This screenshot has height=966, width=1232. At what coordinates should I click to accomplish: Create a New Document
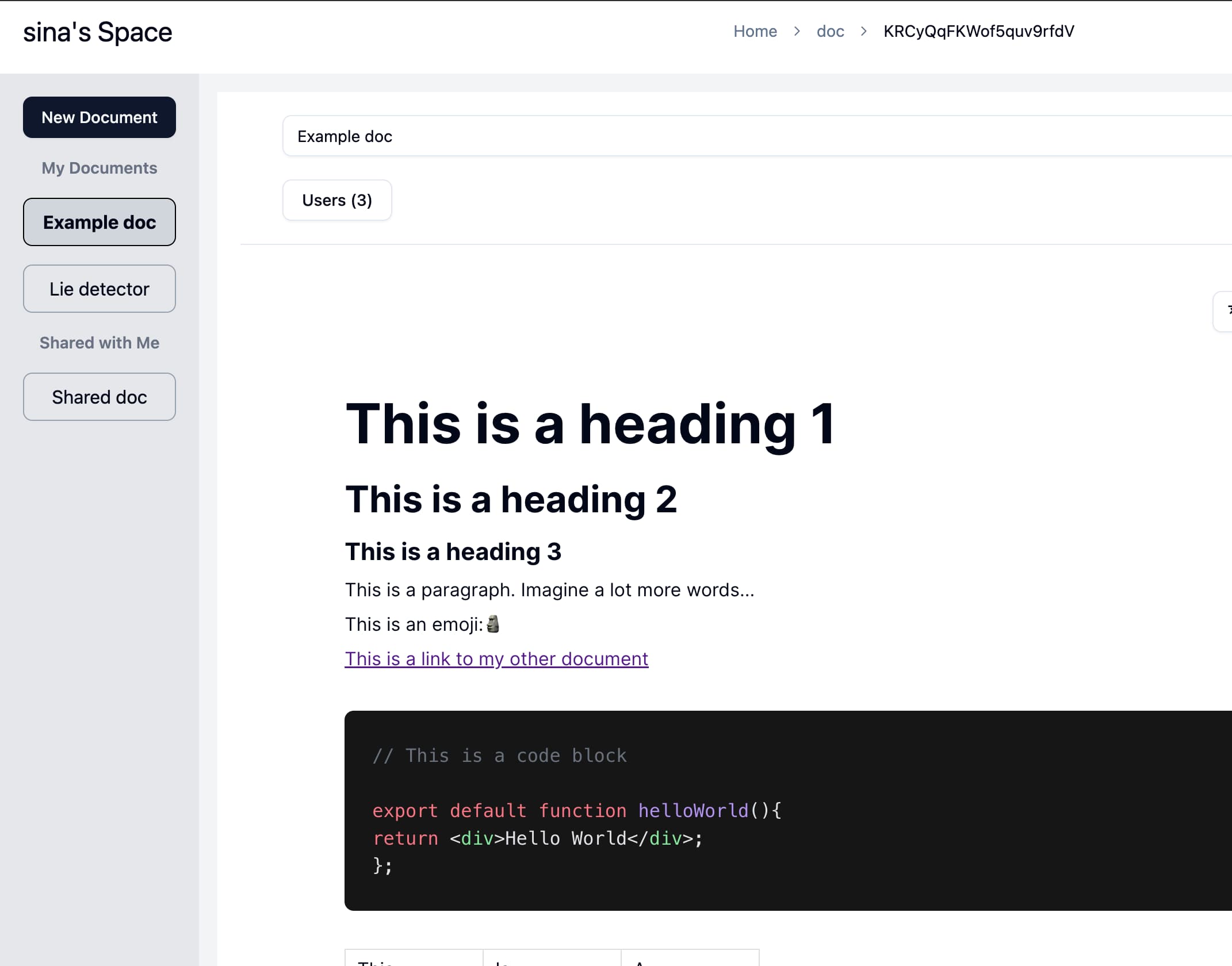pyautogui.click(x=100, y=117)
